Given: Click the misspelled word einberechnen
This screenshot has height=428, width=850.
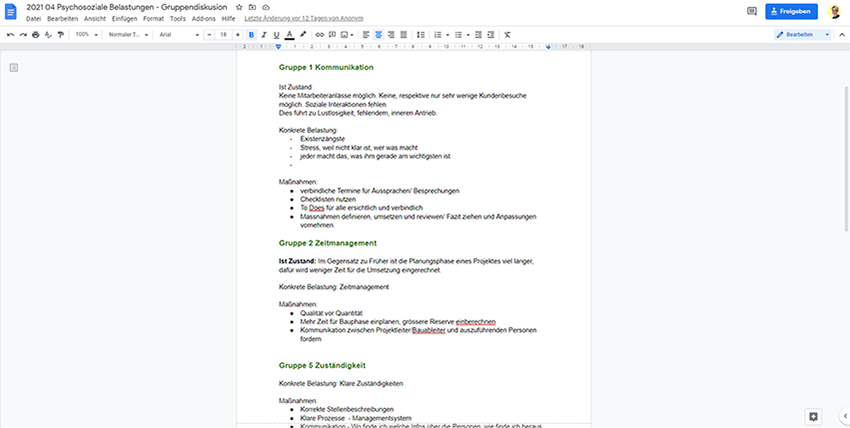Looking at the screenshot, I should [475, 322].
